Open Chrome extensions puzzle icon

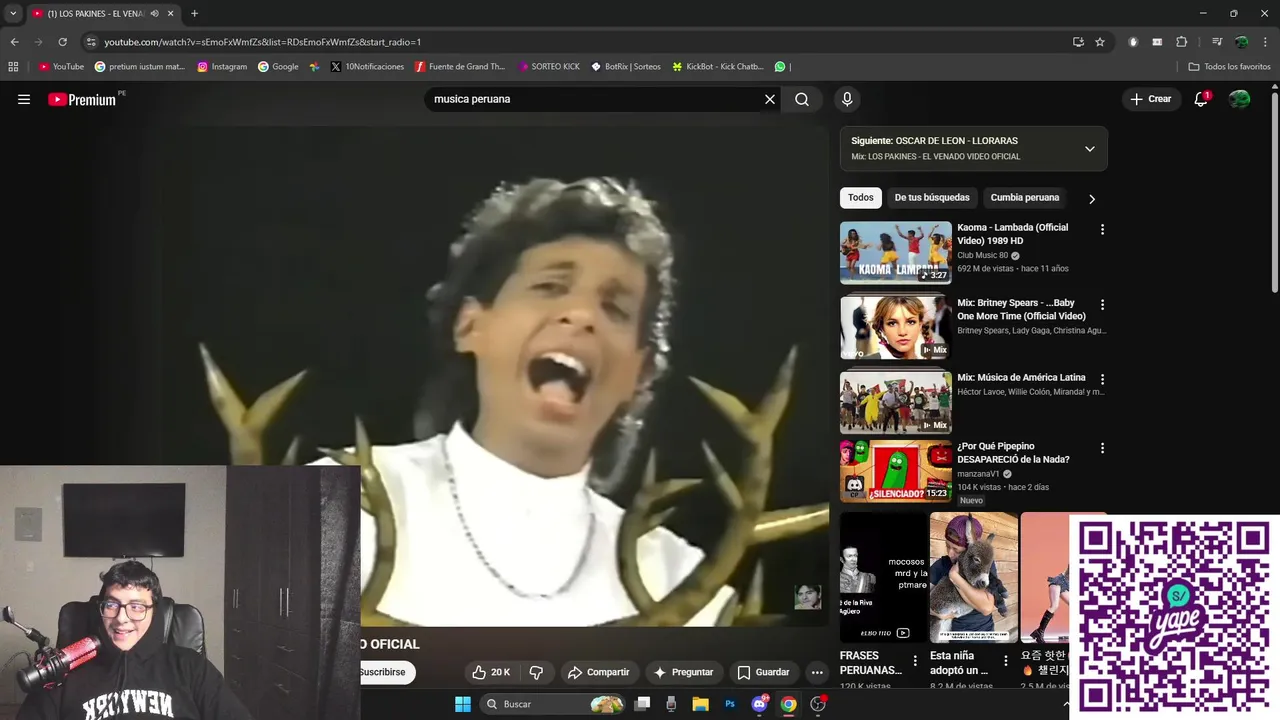[x=1182, y=42]
